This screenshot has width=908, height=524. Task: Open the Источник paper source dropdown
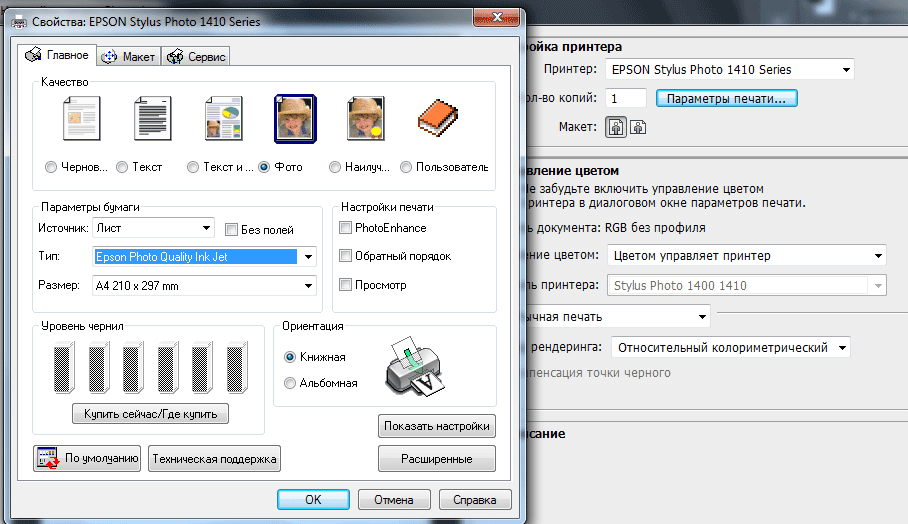(153, 228)
